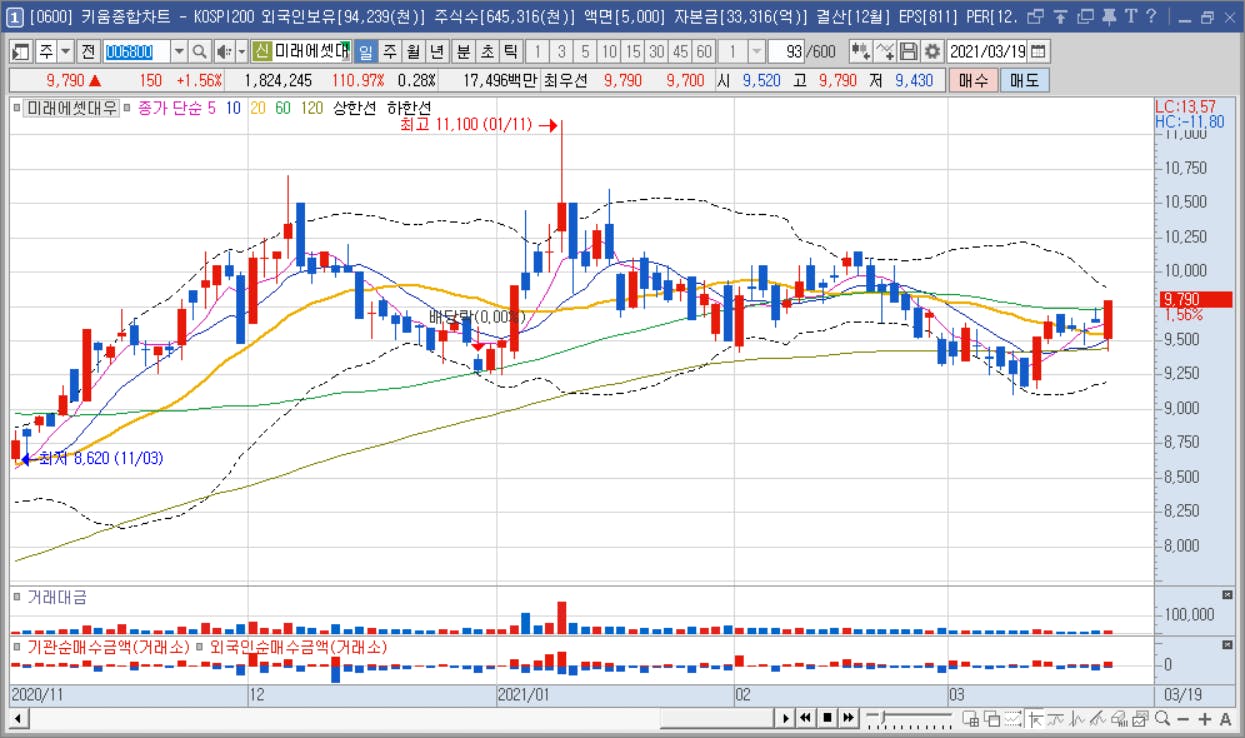Expand the minute interval dropdown arrow

(757, 52)
